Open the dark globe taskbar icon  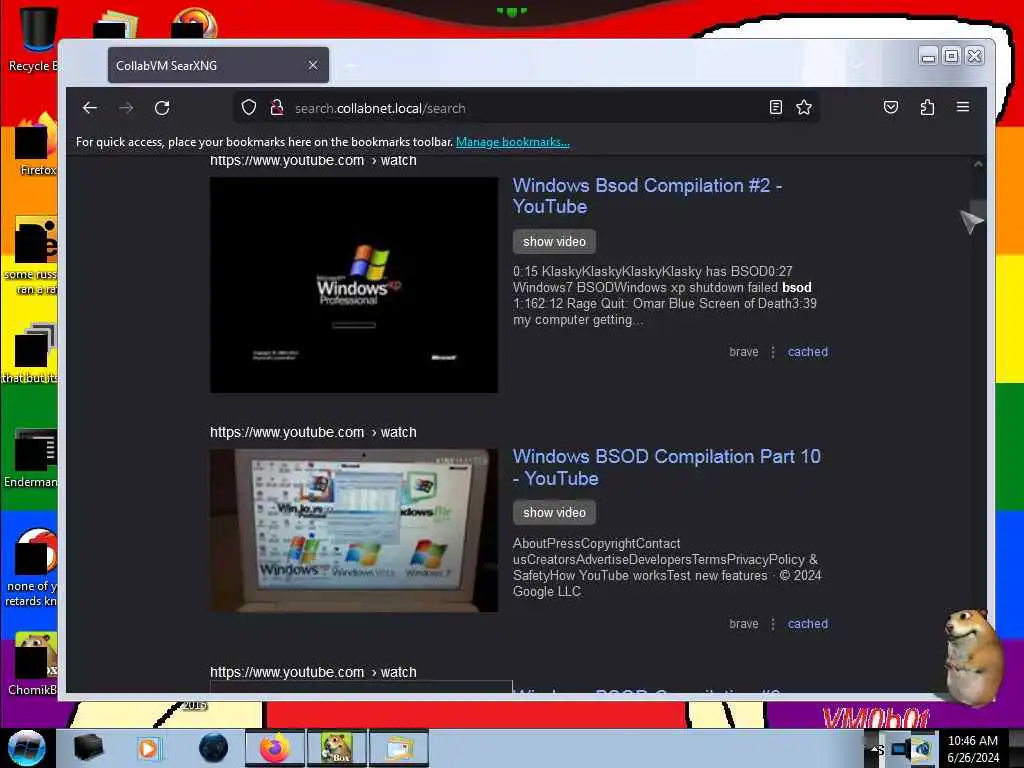pos(214,748)
